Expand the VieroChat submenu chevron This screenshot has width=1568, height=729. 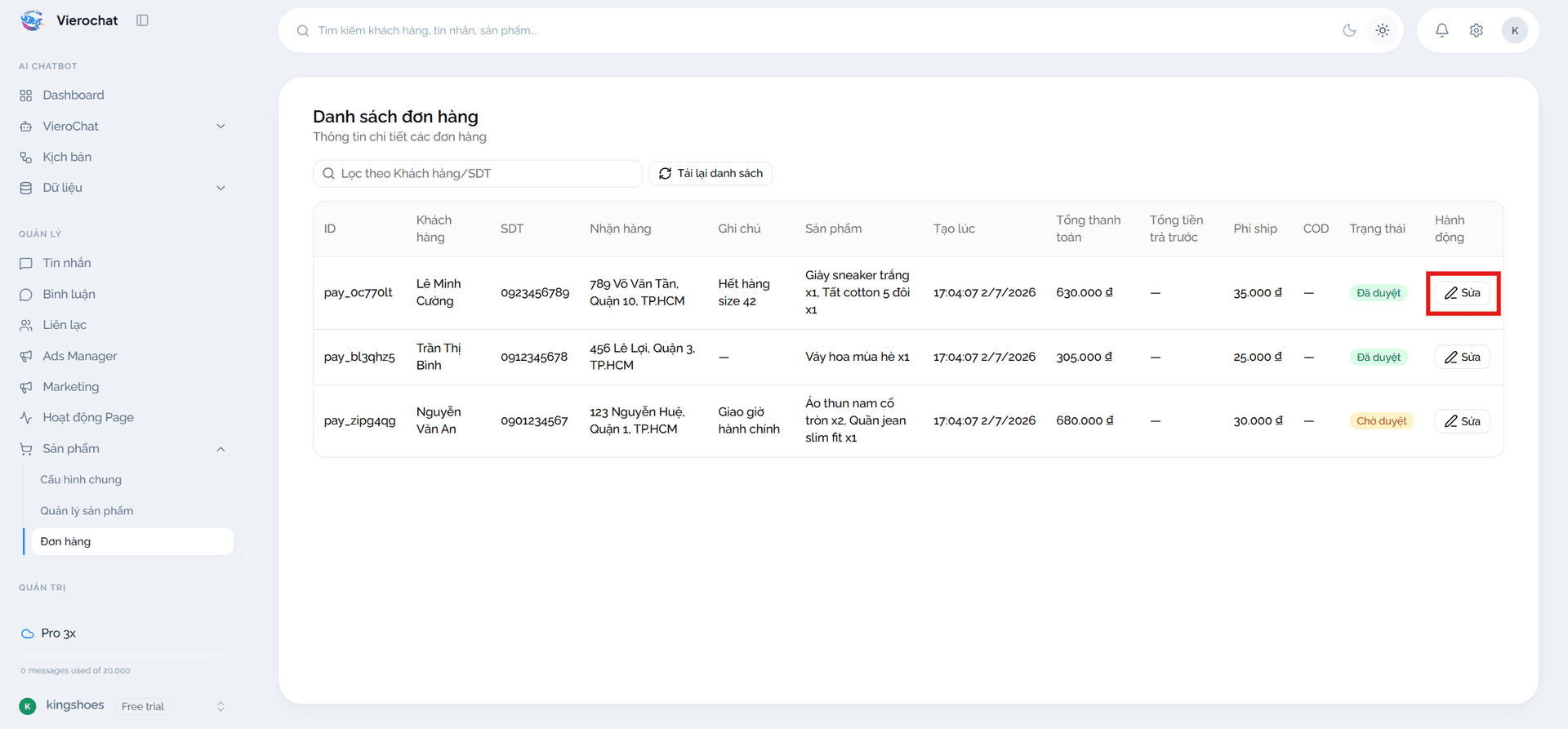pyautogui.click(x=220, y=127)
